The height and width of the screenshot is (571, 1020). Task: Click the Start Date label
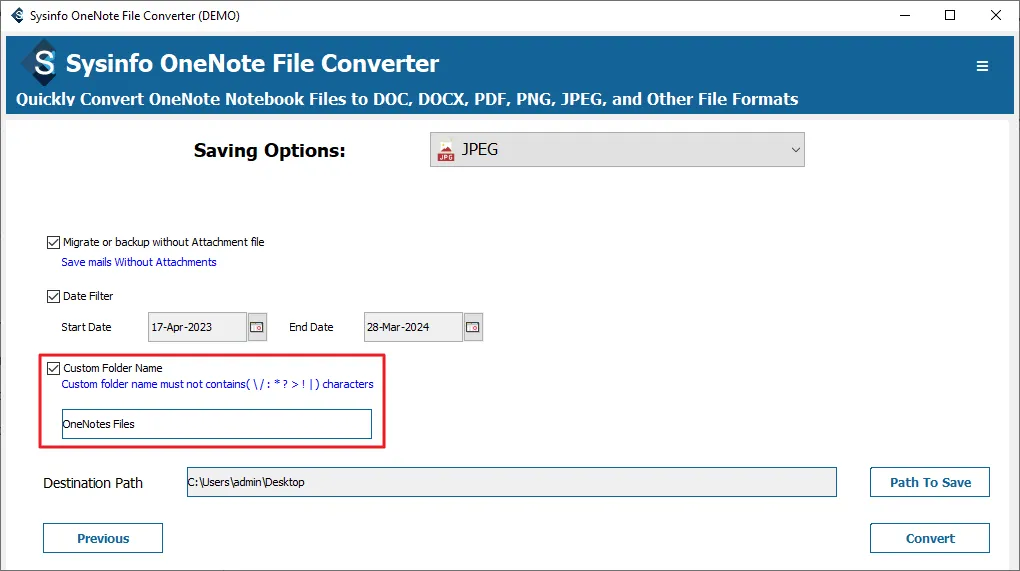(x=87, y=327)
